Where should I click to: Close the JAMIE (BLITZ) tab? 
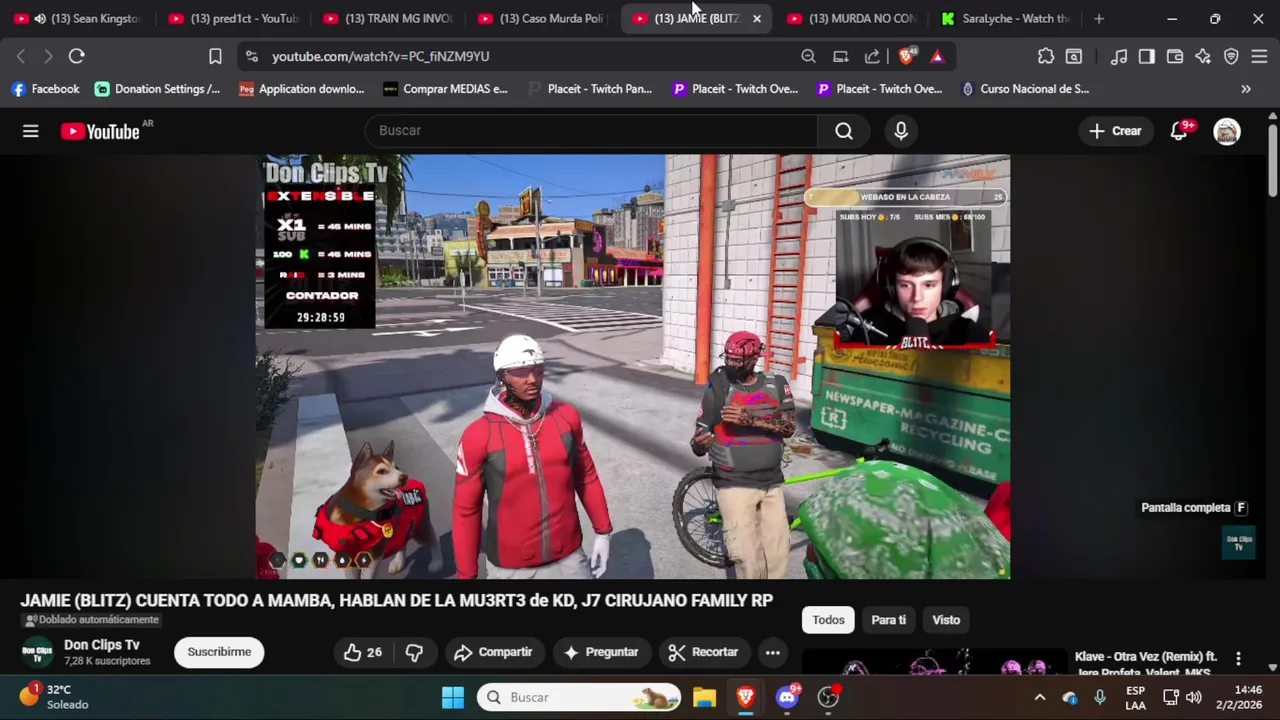point(757,18)
